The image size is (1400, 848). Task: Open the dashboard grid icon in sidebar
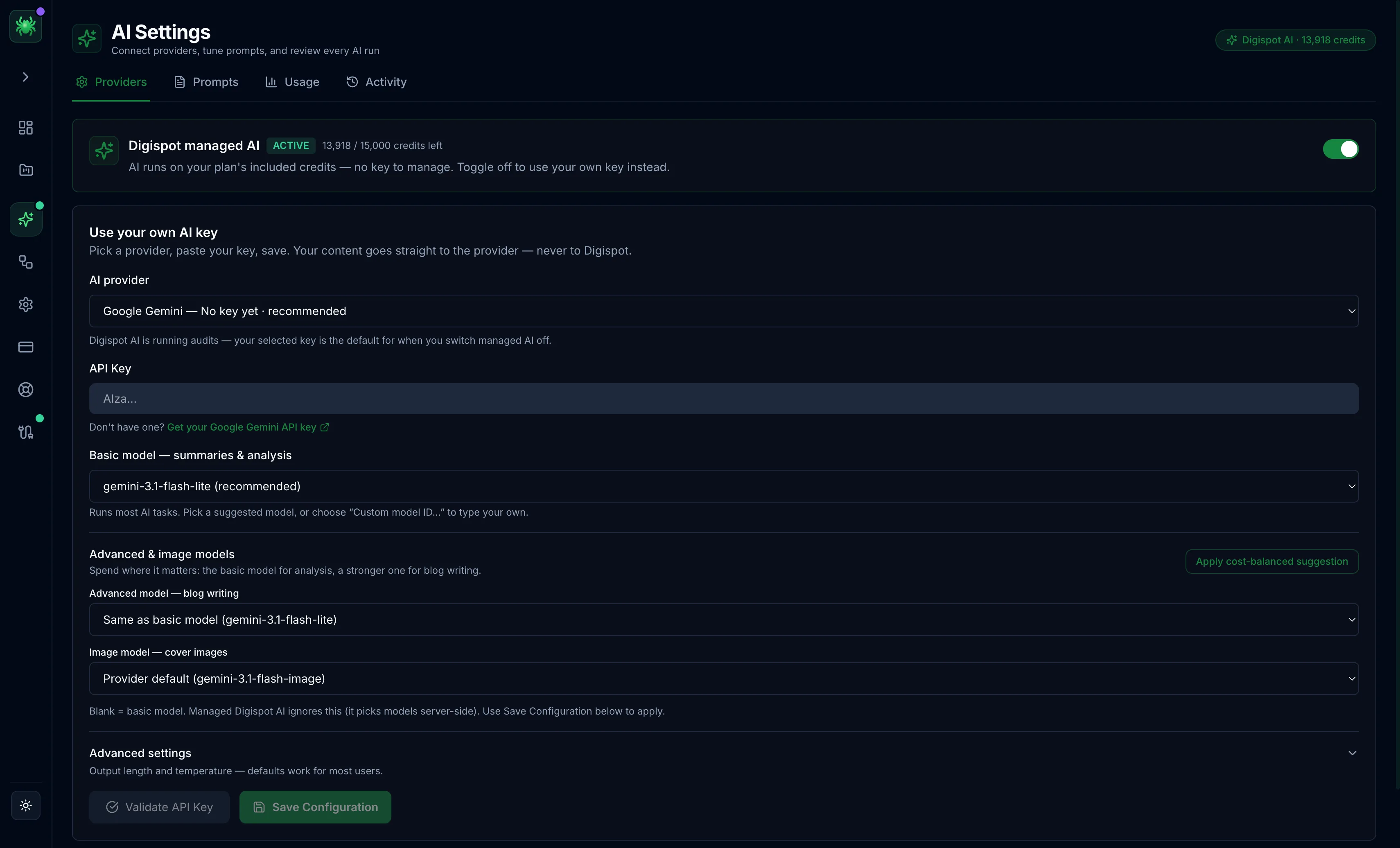pyautogui.click(x=25, y=127)
